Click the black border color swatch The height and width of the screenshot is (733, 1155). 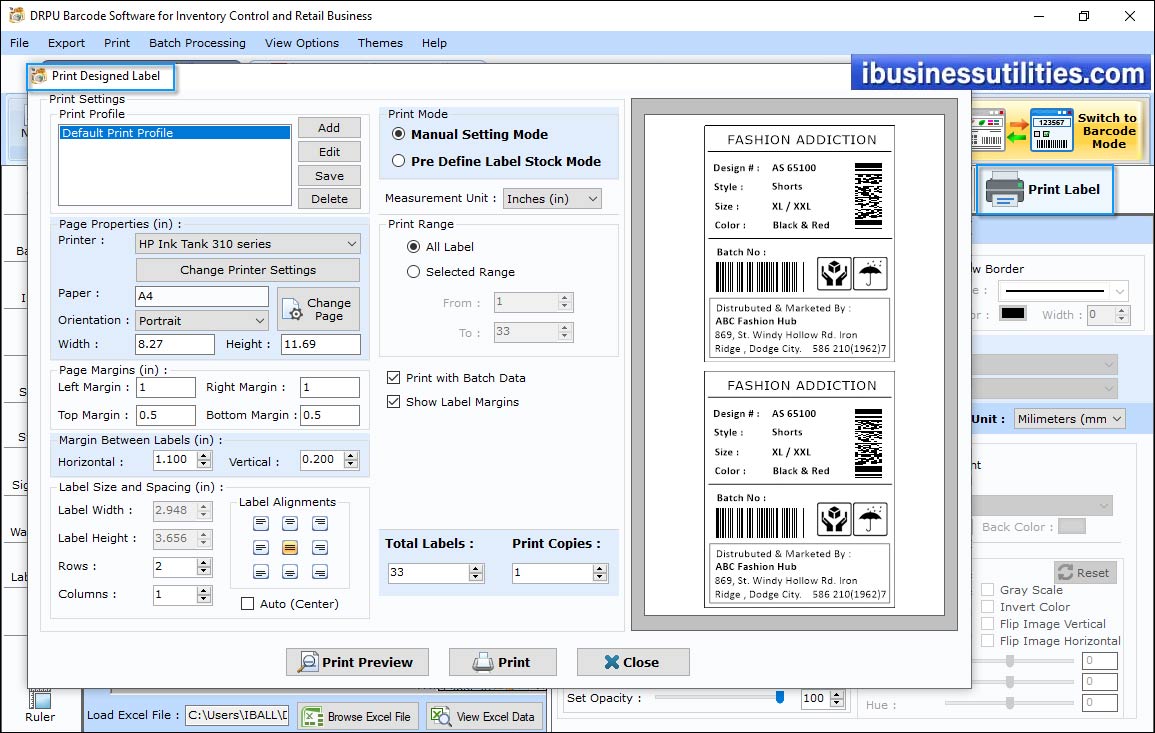[x=1013, y=313]
